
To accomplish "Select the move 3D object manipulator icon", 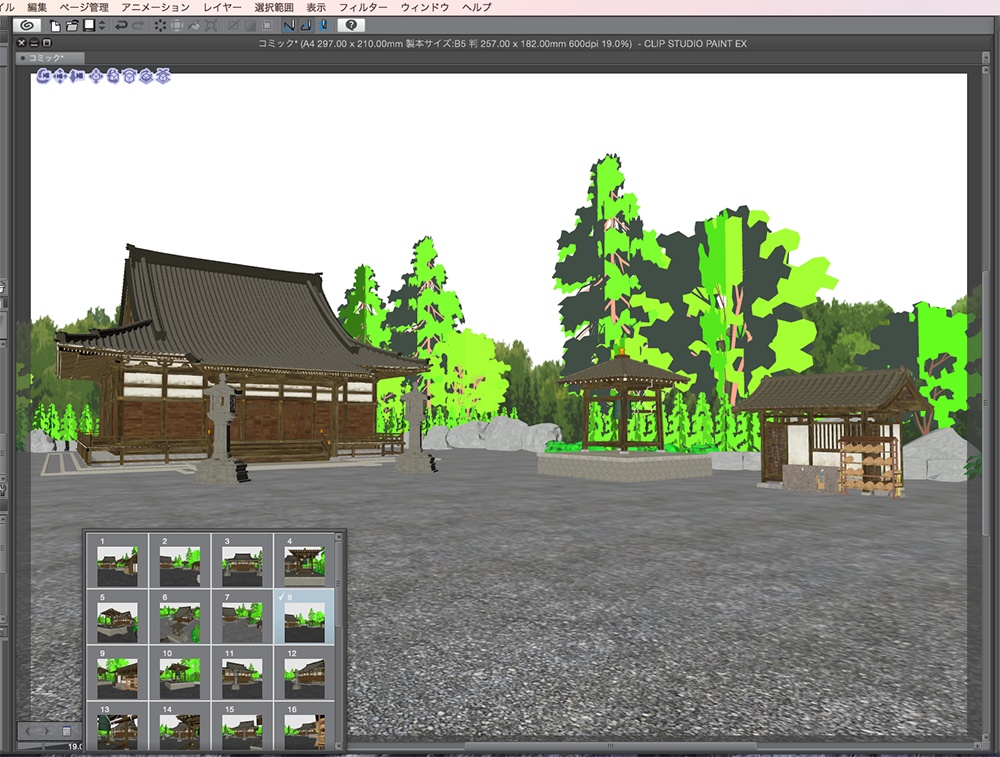I will pos(97,76).
